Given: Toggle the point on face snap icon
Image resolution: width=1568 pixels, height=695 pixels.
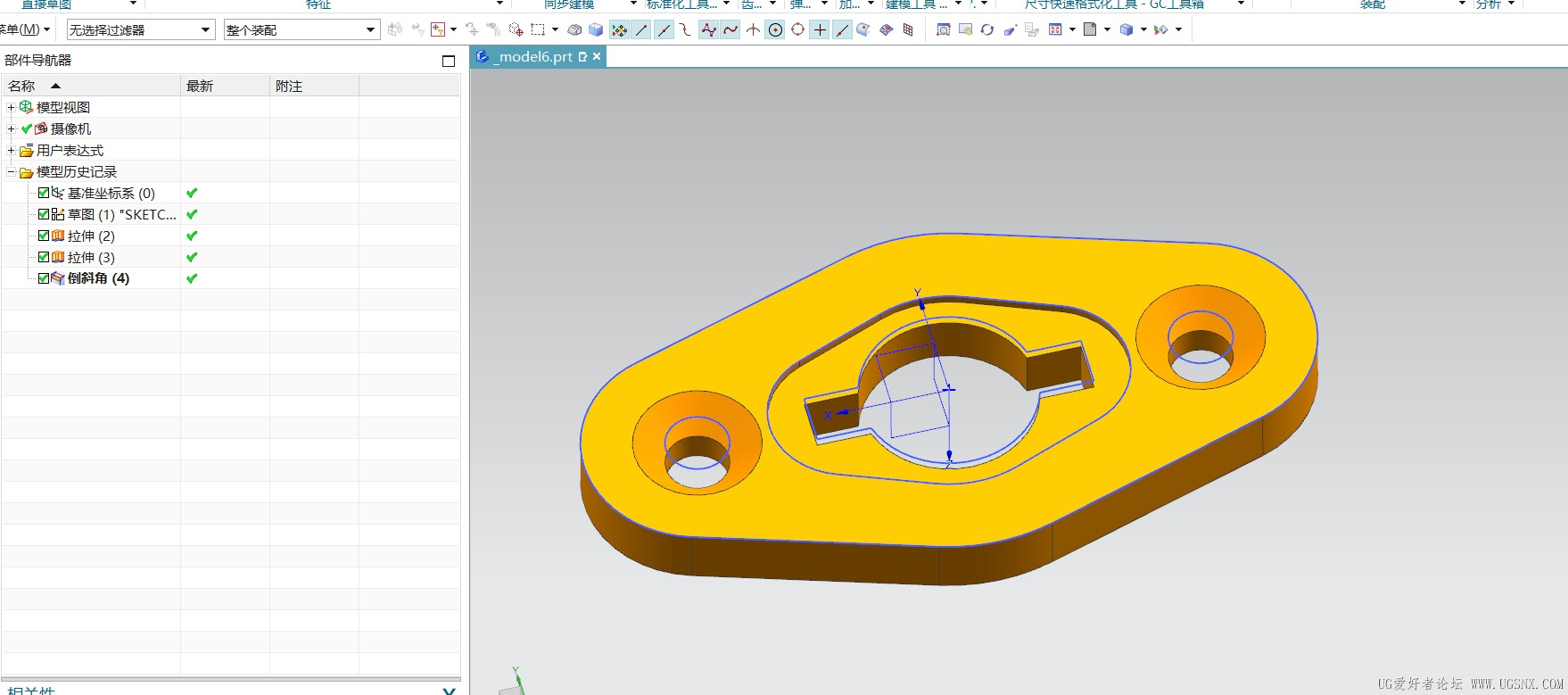Looking at the screenshot, I should [863, 29].
